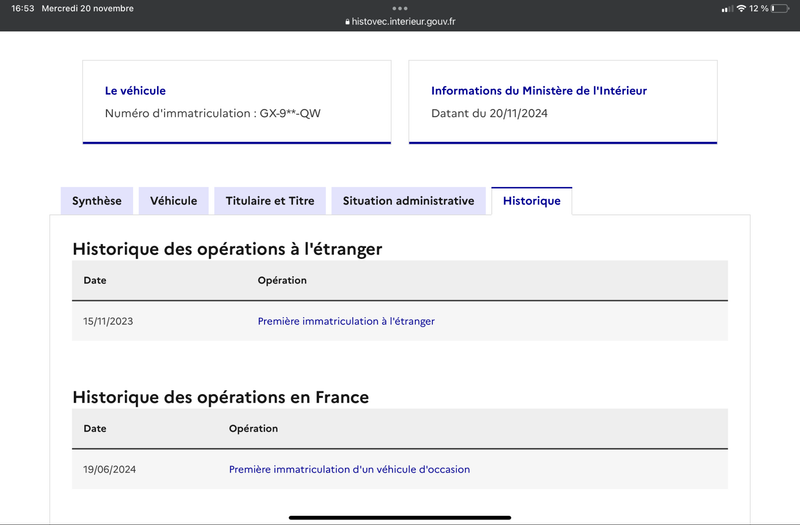Open the Véhicule tab
Image resolution: width=800 pixels, height=525 pixels.
tap(173, 201)
